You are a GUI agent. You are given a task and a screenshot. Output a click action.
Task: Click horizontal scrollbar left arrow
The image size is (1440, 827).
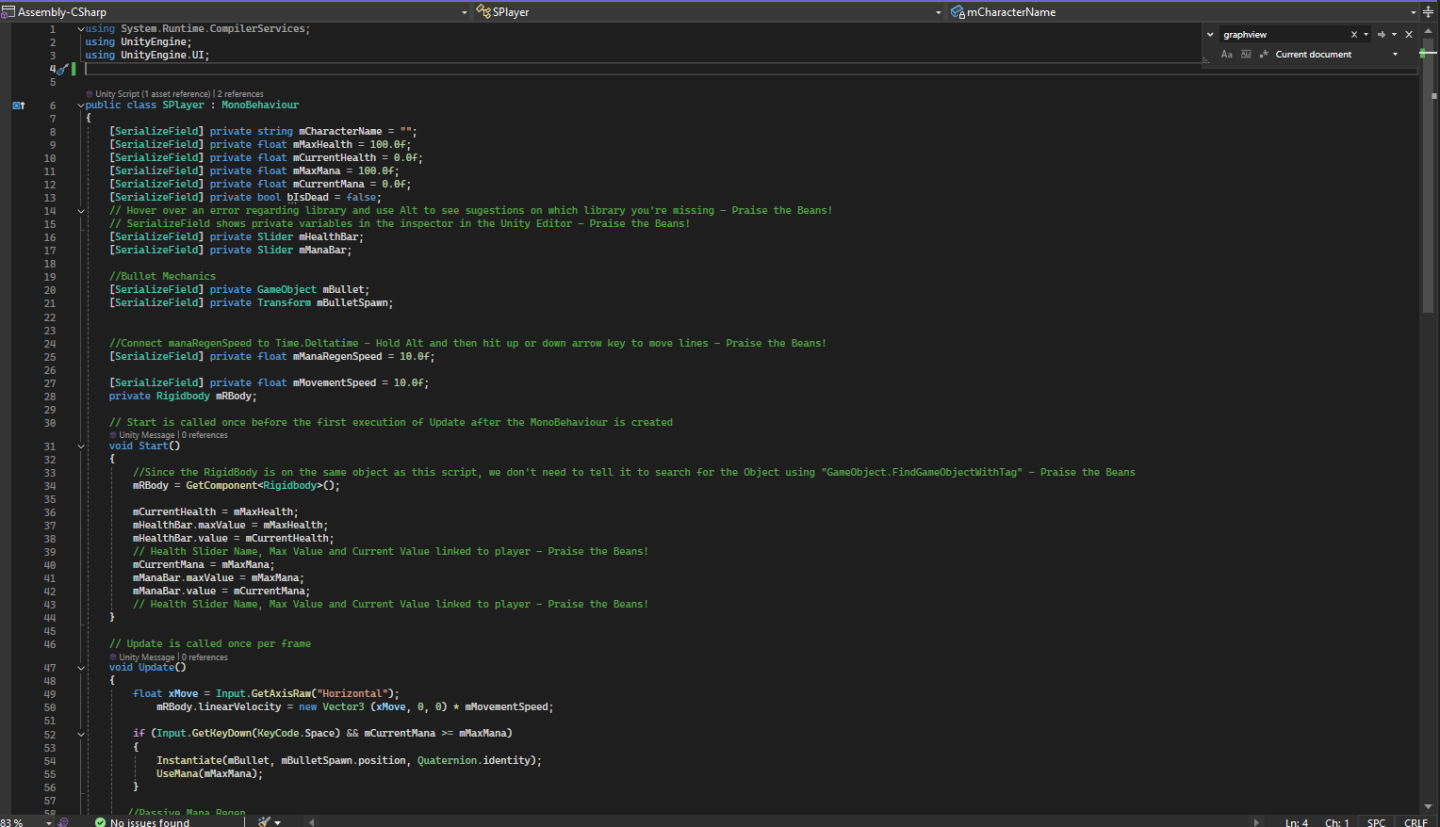point(312,822)
